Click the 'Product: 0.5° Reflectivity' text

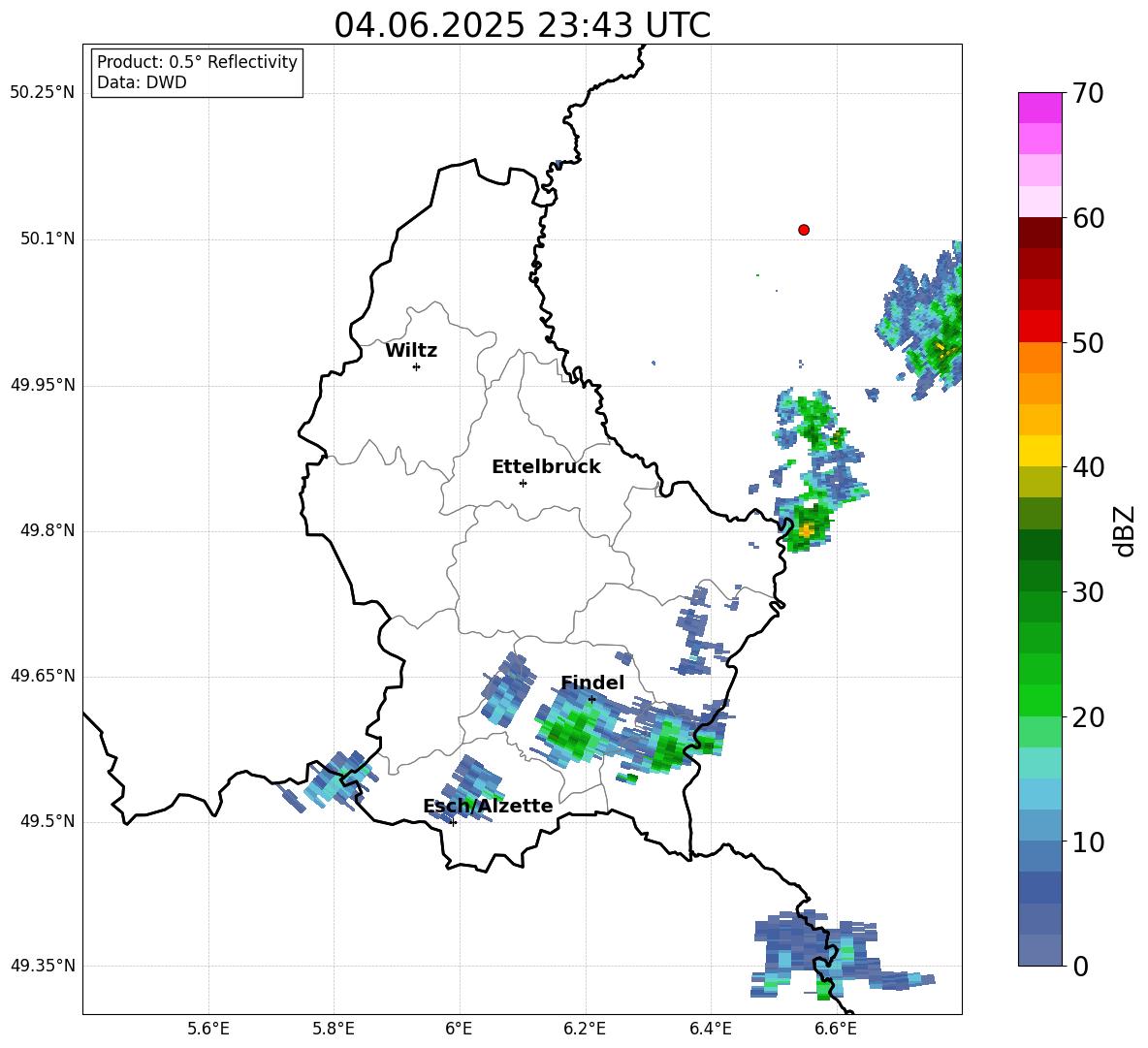(197, 62)
